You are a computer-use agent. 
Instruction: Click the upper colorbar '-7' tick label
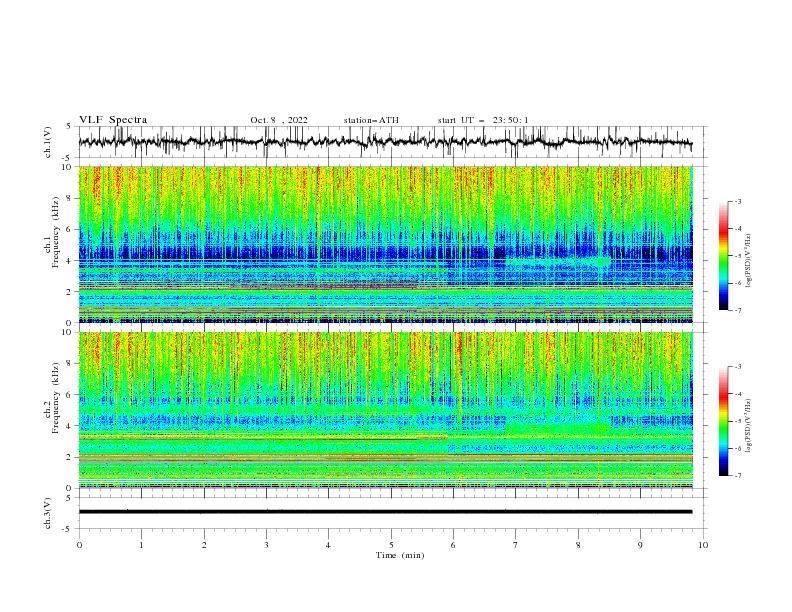pyautogui.click(x=738, y=310)
